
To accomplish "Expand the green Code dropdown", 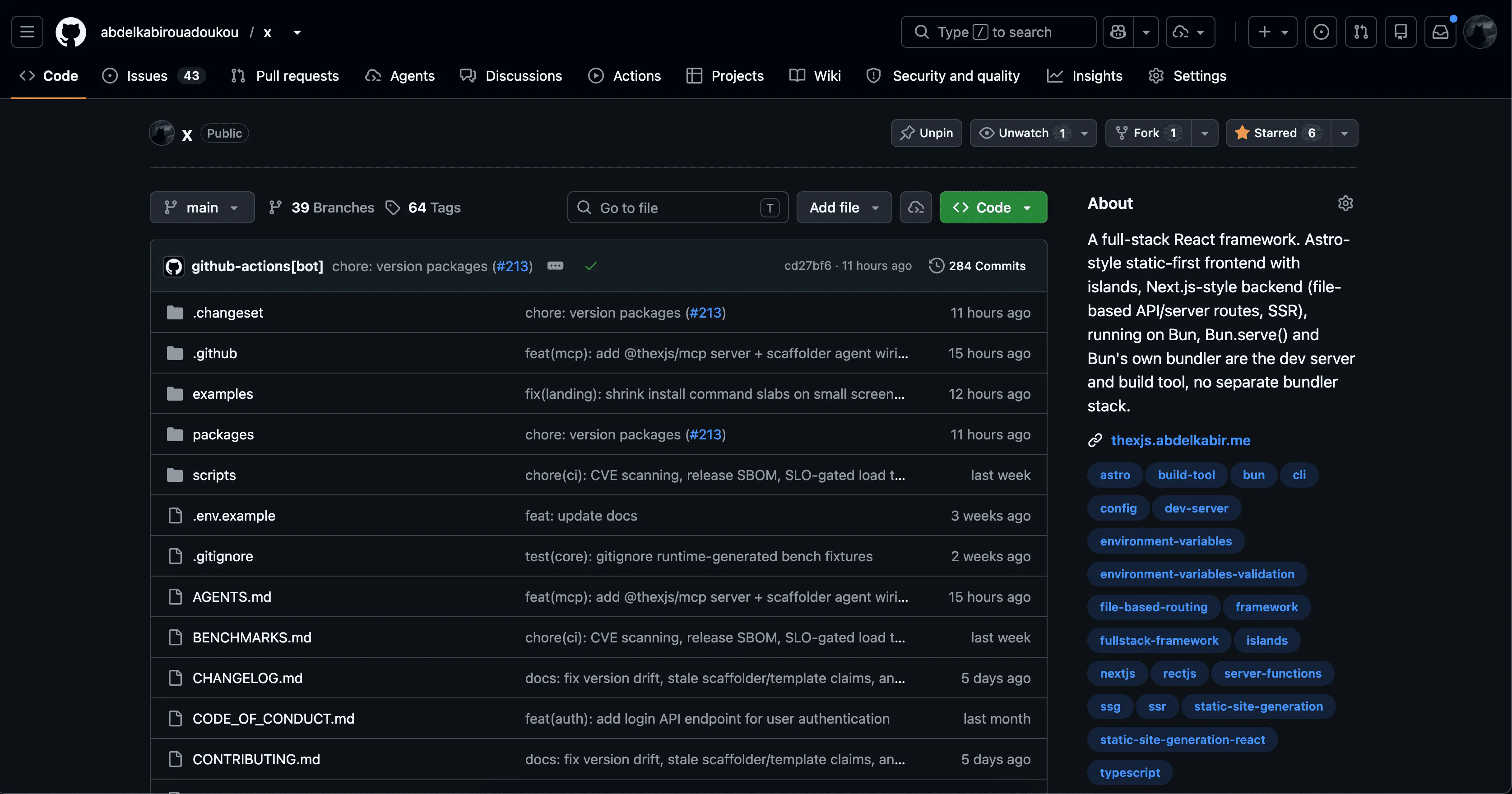I will tap(993, 207).
